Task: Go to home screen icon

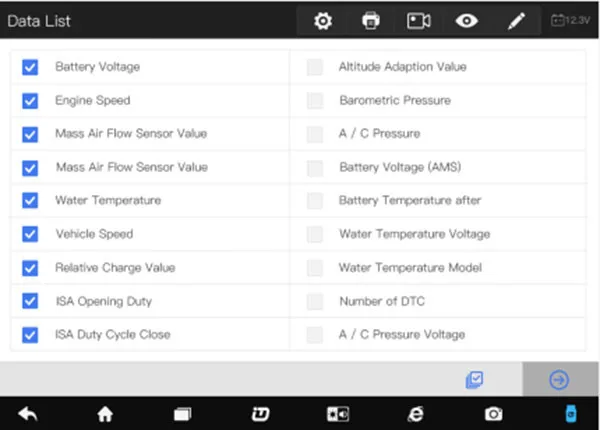Action: pos(105,414)
